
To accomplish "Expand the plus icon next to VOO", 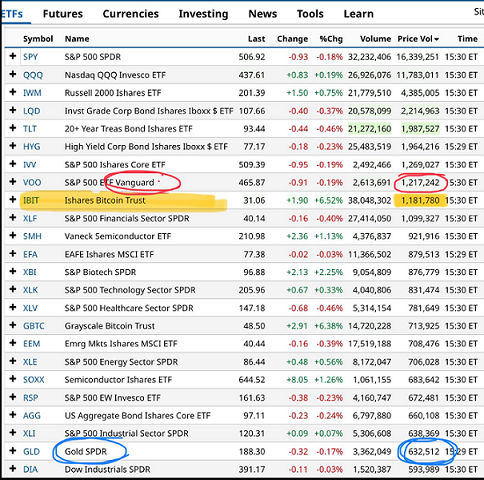I will pos(13,182).
